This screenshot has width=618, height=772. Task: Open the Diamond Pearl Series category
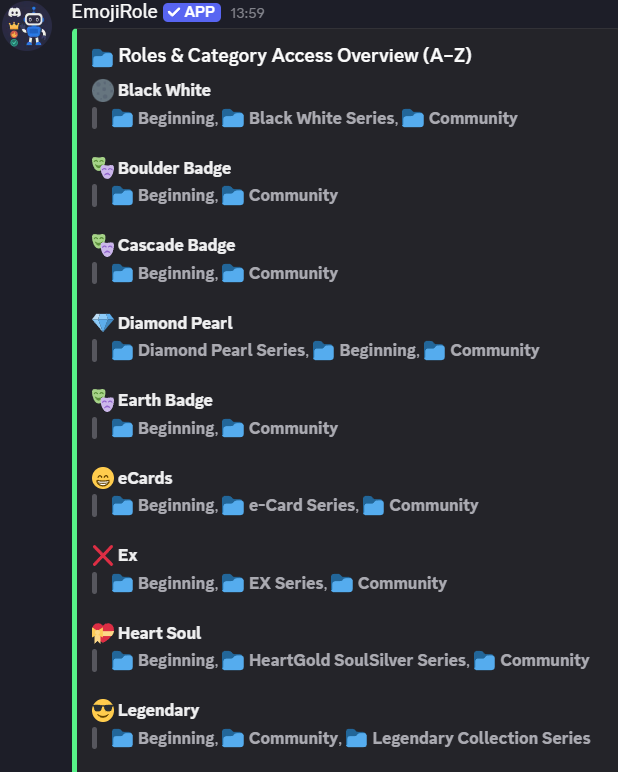(x=221, y=350)
